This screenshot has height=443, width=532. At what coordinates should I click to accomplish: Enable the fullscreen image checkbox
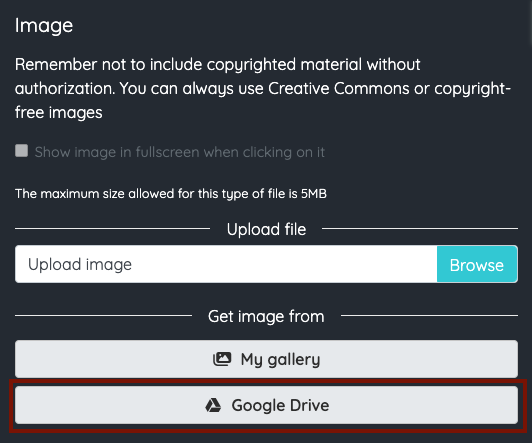pyautogui.click(x=21, y=151)
